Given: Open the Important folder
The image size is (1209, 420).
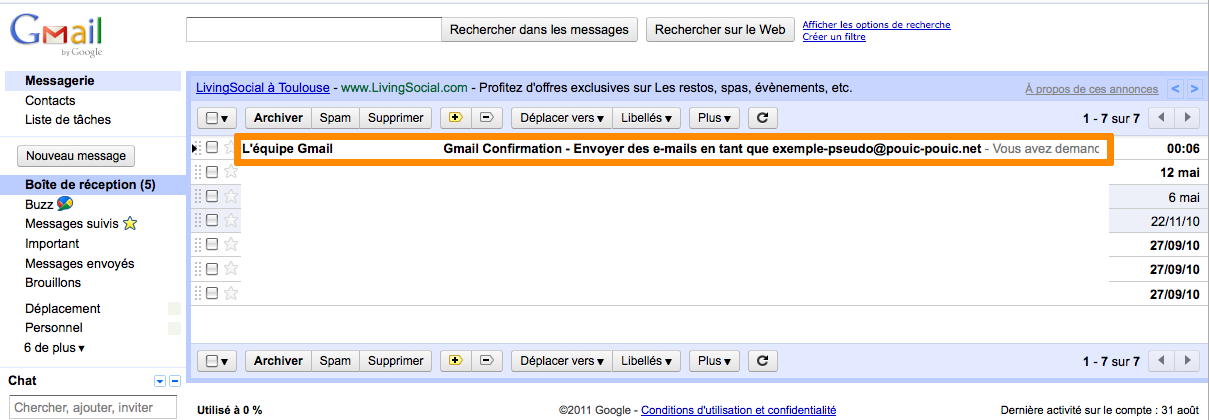Looking at the screenshot, I should (x=52, y=244).
